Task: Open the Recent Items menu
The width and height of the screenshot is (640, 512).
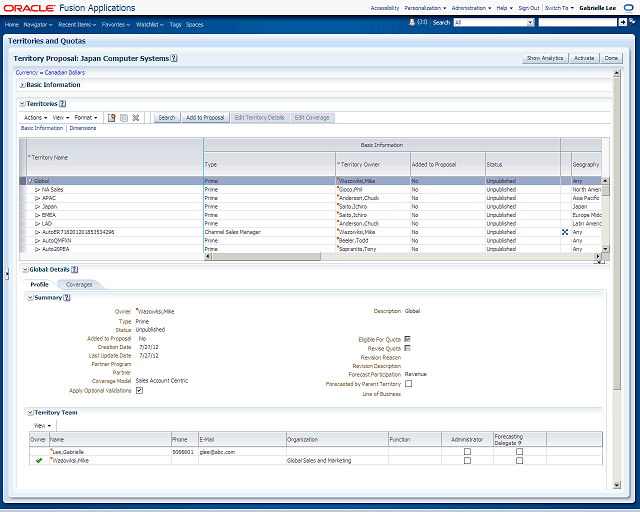Action: pos(77,24)
